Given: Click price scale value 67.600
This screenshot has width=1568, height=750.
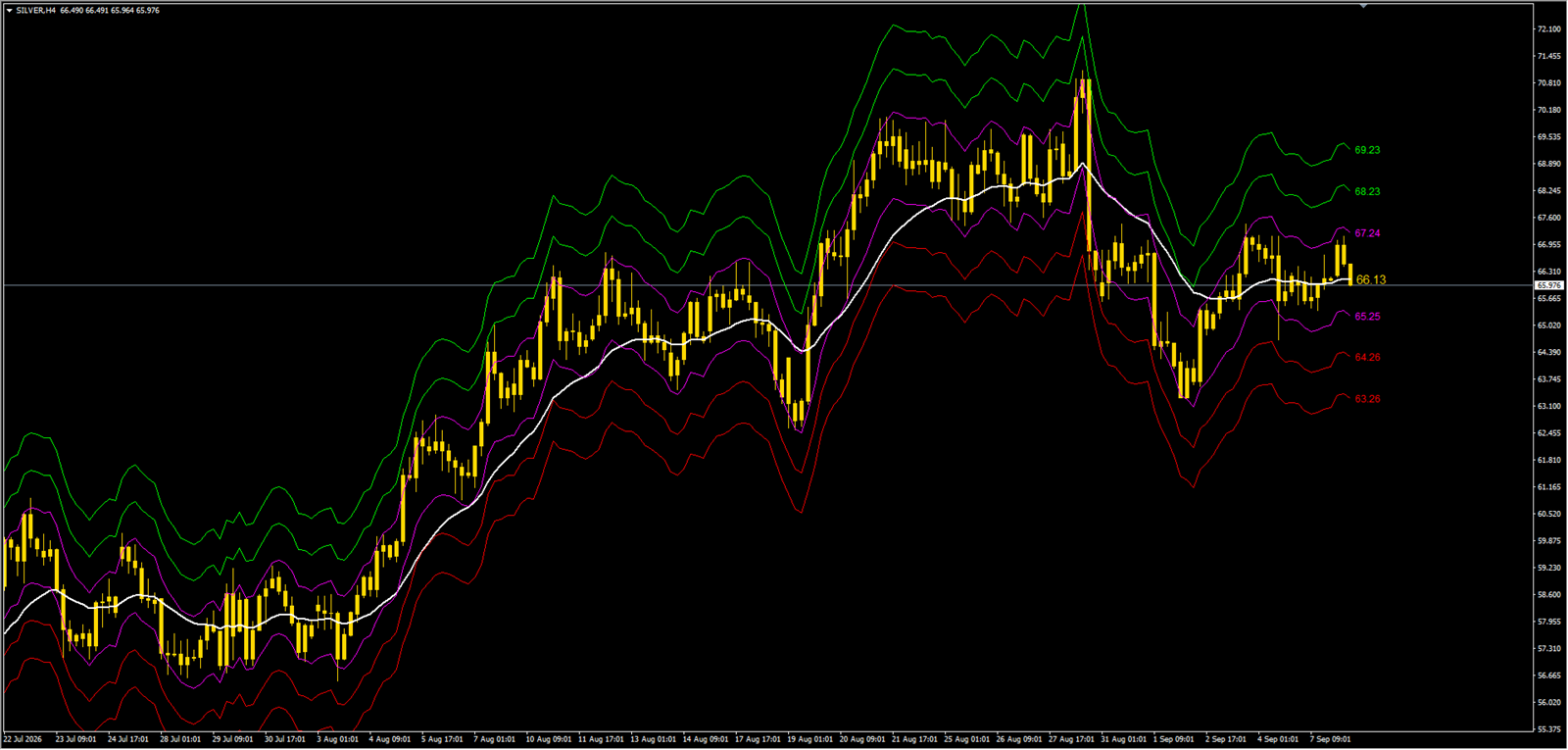Looking at the screenshot, I should (x=1549, y=218).
